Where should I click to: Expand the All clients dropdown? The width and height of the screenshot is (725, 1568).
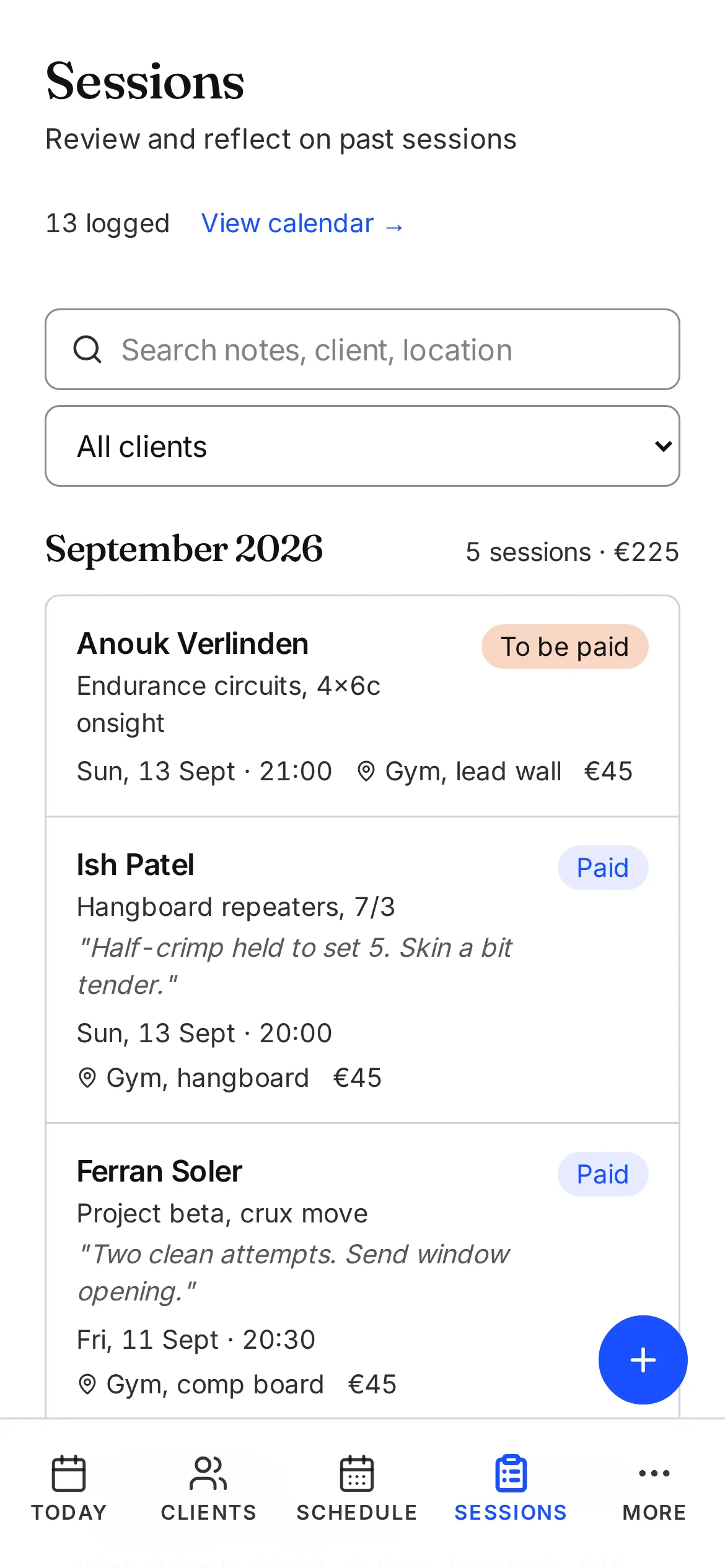tap(362, 446)
